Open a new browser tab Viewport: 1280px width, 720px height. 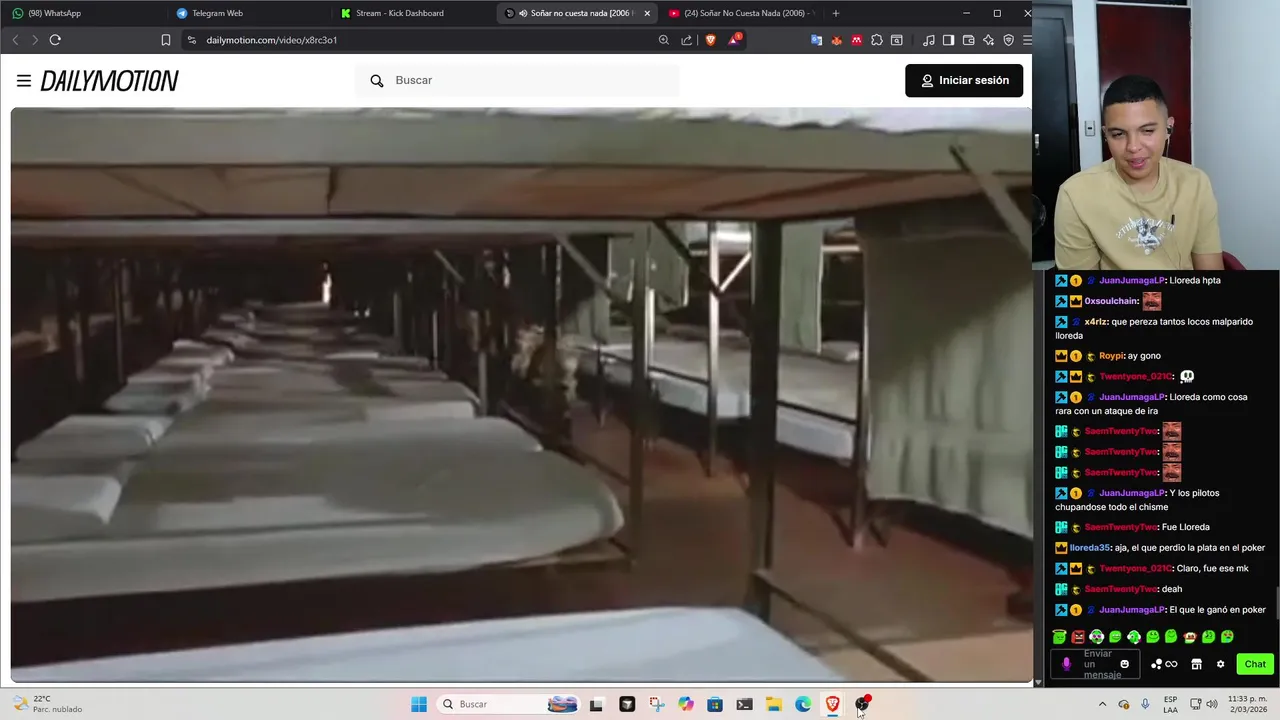click(x=836, y=13)
